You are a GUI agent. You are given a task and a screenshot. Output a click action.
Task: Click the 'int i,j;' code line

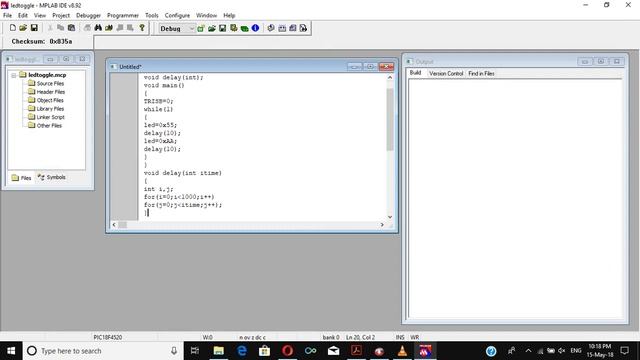(158, 189)
